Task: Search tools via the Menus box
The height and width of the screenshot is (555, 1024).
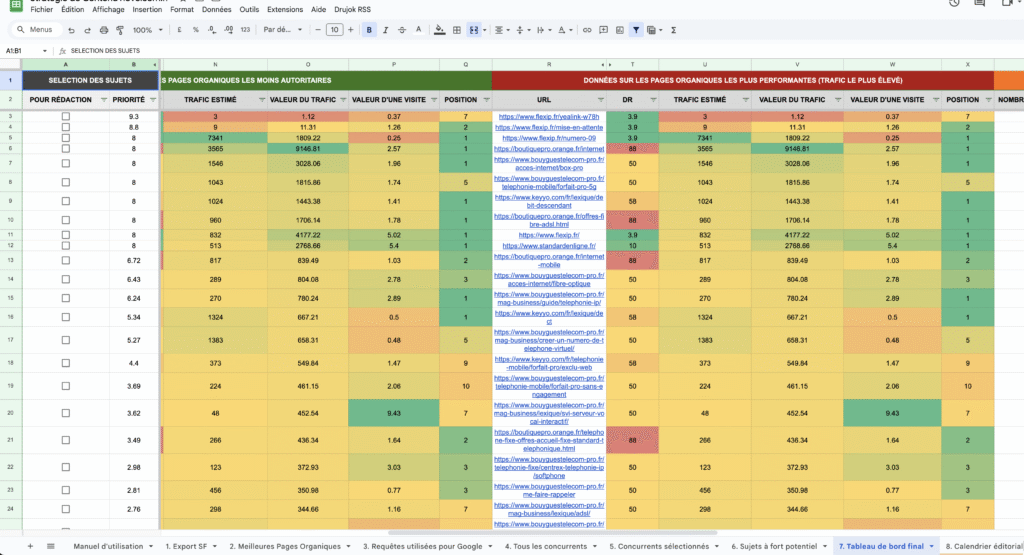Action: 37,30
